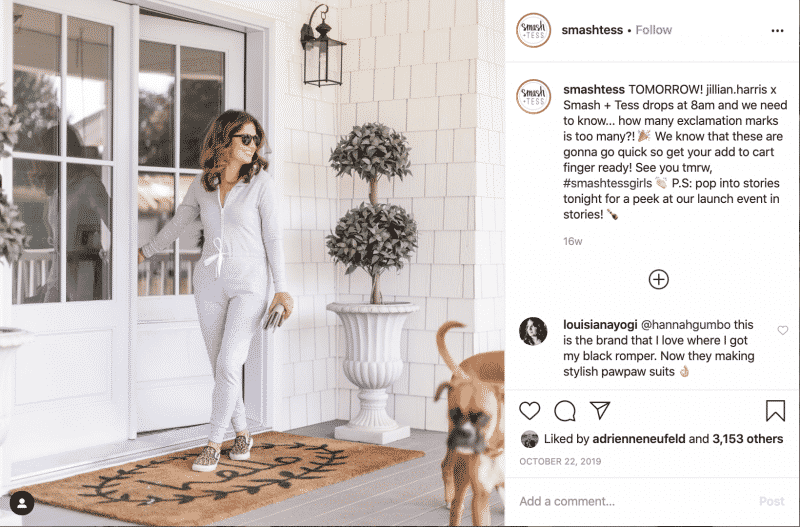
Task: Like louisianayogi's comment with small heart
Action: pos(783,331)
